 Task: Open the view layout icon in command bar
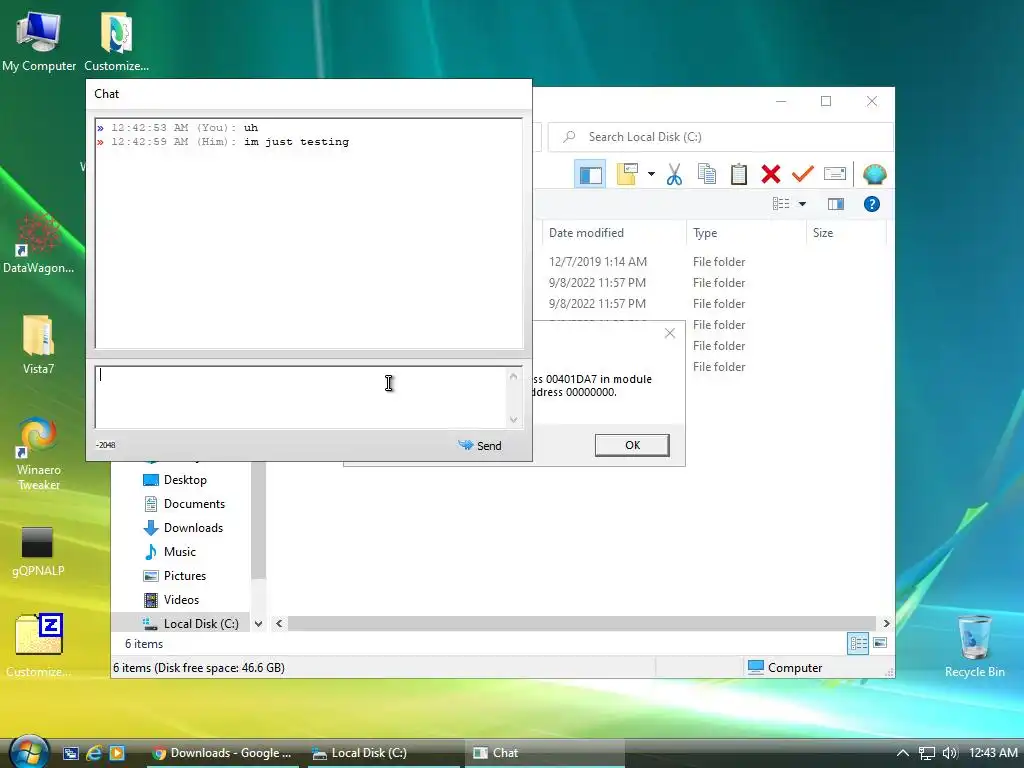(x=781, y=204)
